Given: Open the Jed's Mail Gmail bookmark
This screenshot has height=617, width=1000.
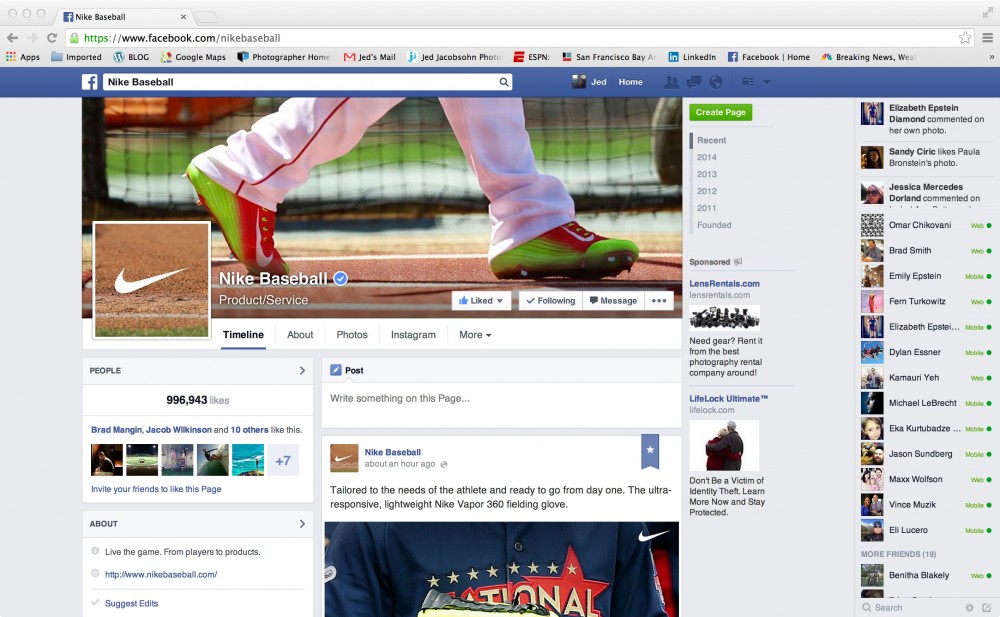Looking at the screenshot, I should [x=369, y=57].
